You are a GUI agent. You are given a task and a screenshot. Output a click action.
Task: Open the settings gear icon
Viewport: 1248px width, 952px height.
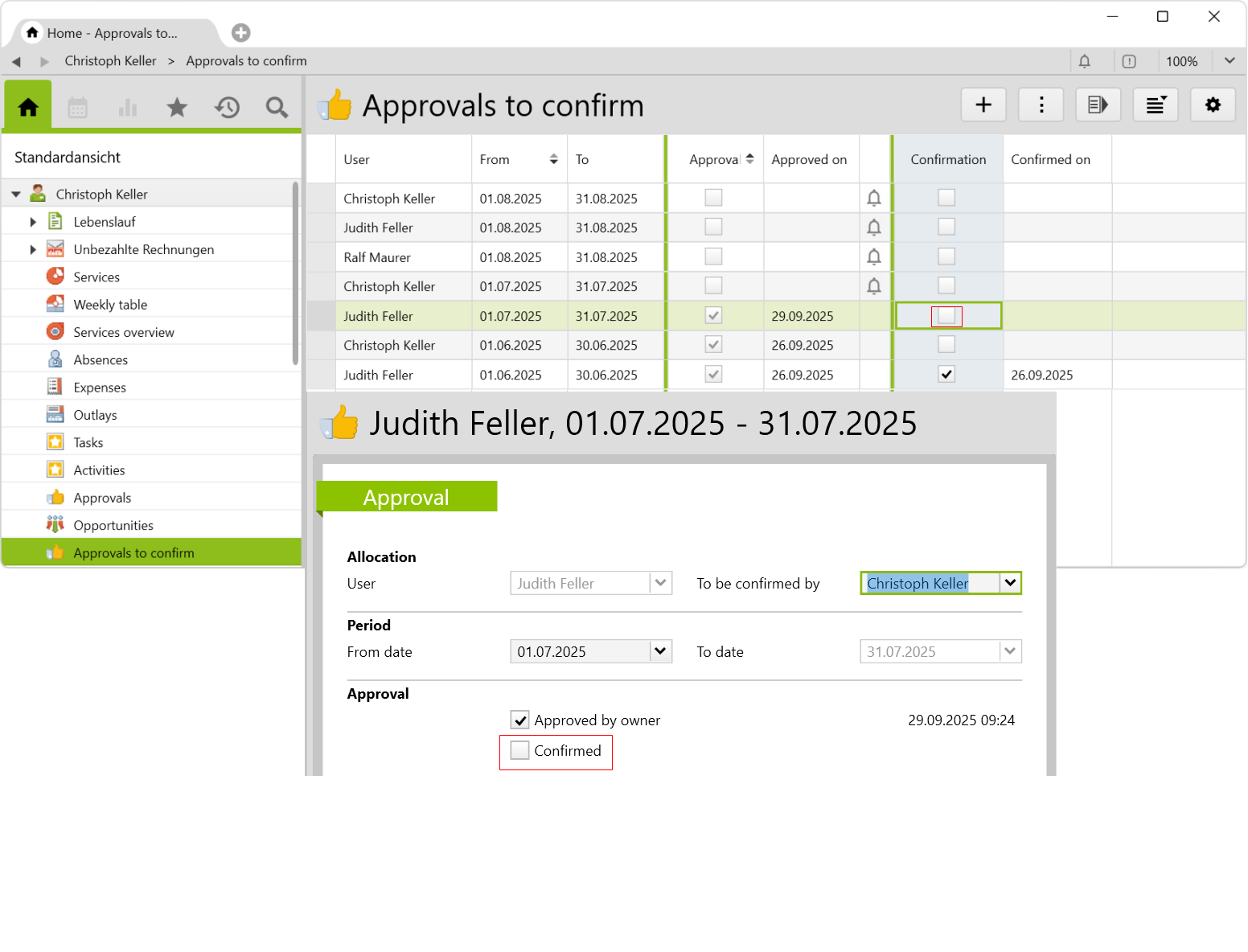click(x=1212, y=105)
